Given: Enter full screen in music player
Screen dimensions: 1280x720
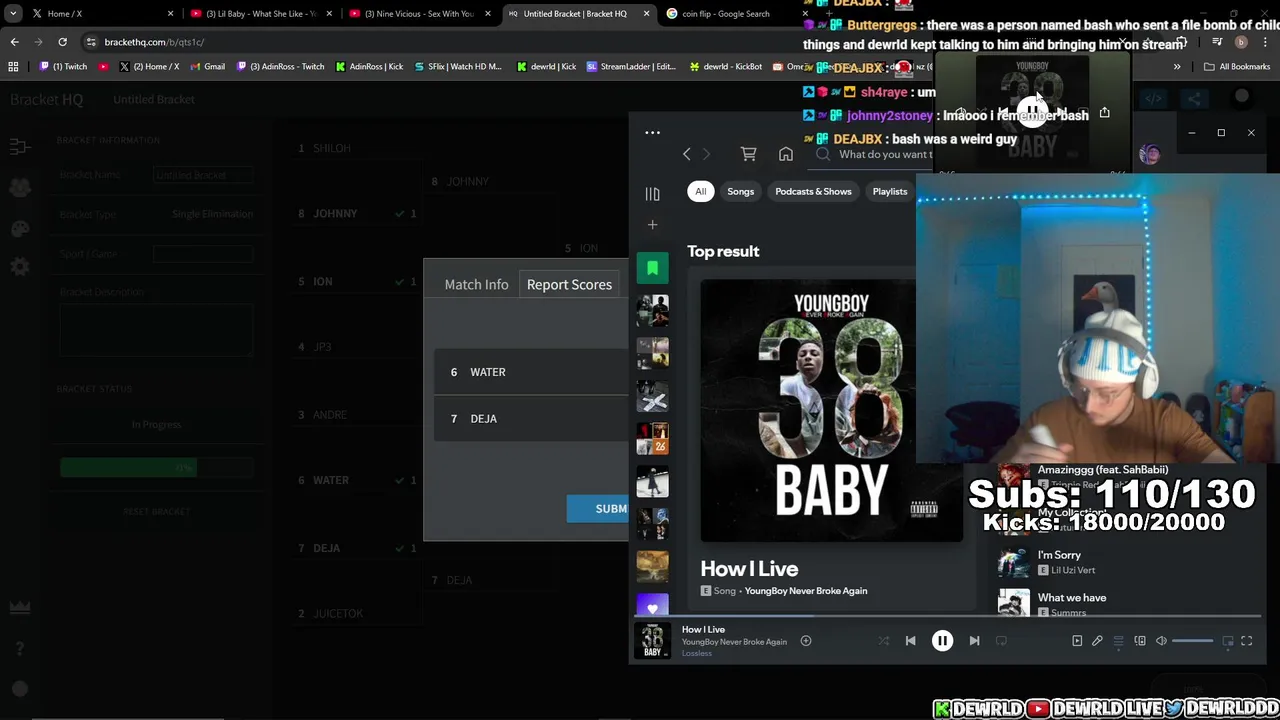Looking at the screenshot, I should coord(1247,641).
